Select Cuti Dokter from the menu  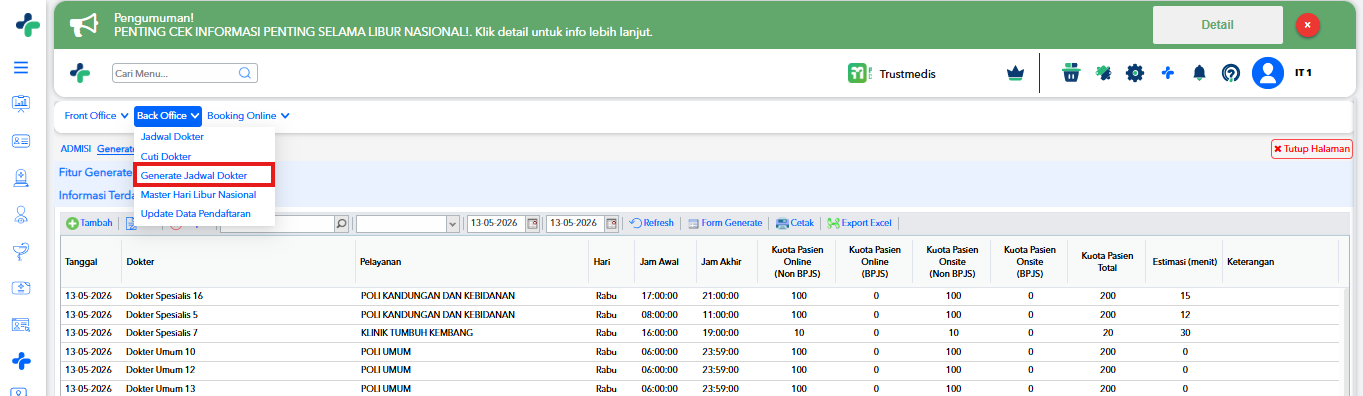(x=166, y=156)
